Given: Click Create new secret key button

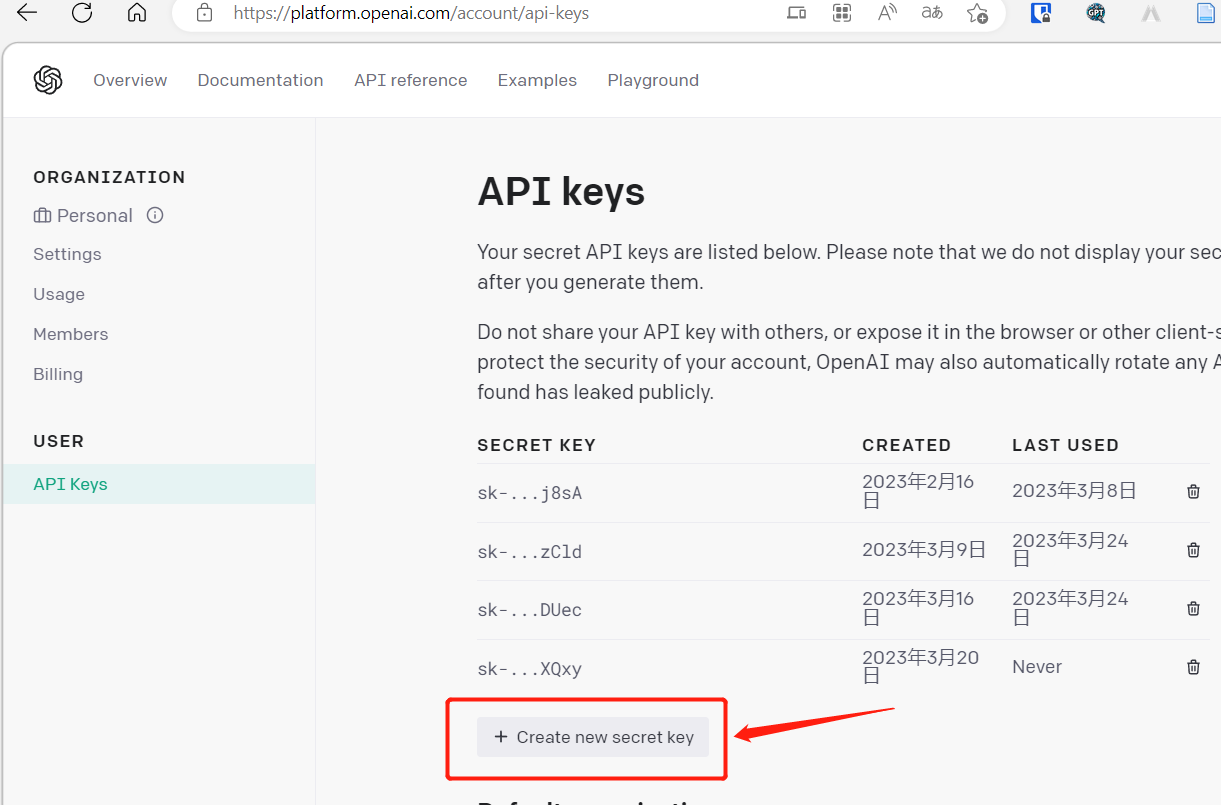Looking at the screenshot, I should 593,737.
